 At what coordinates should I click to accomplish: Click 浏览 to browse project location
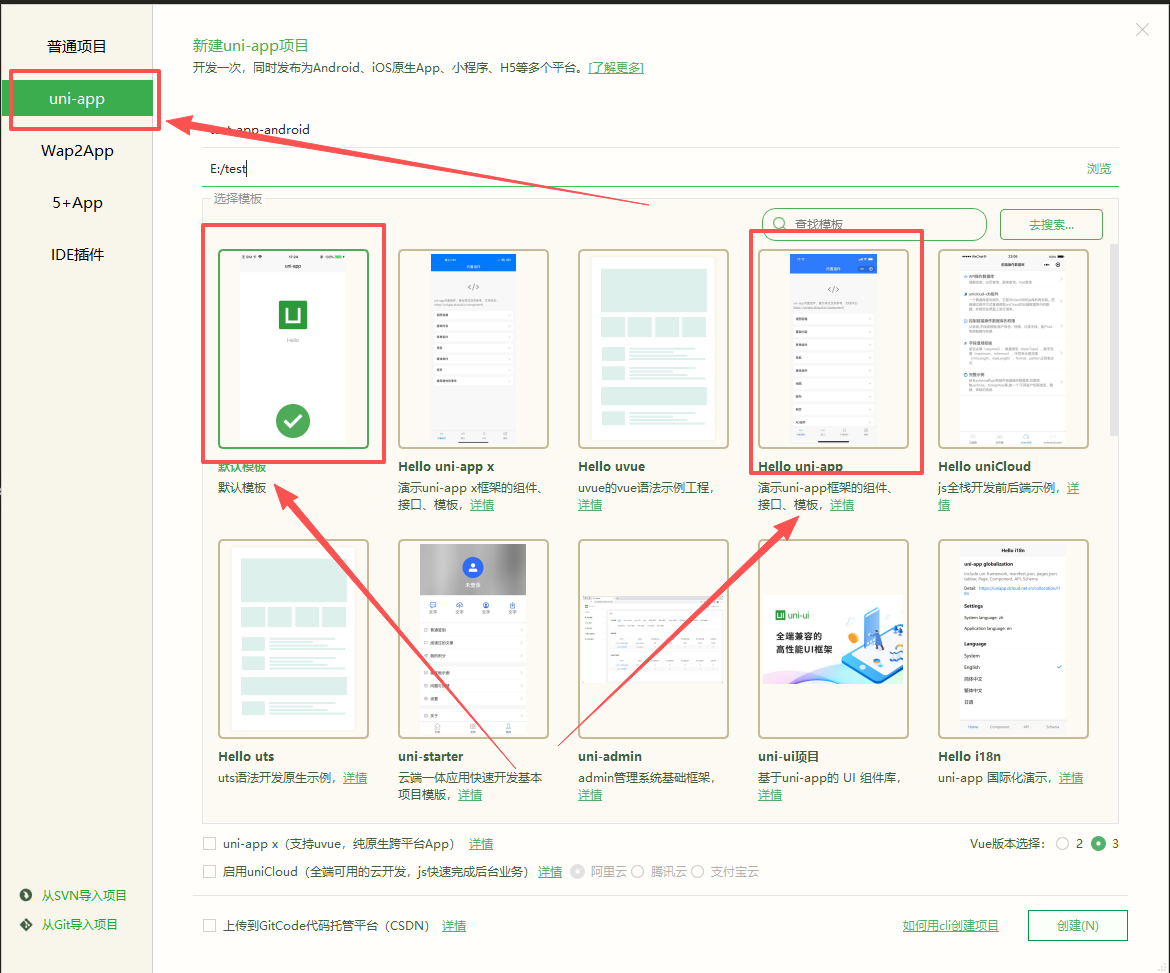pos(1098,169)
